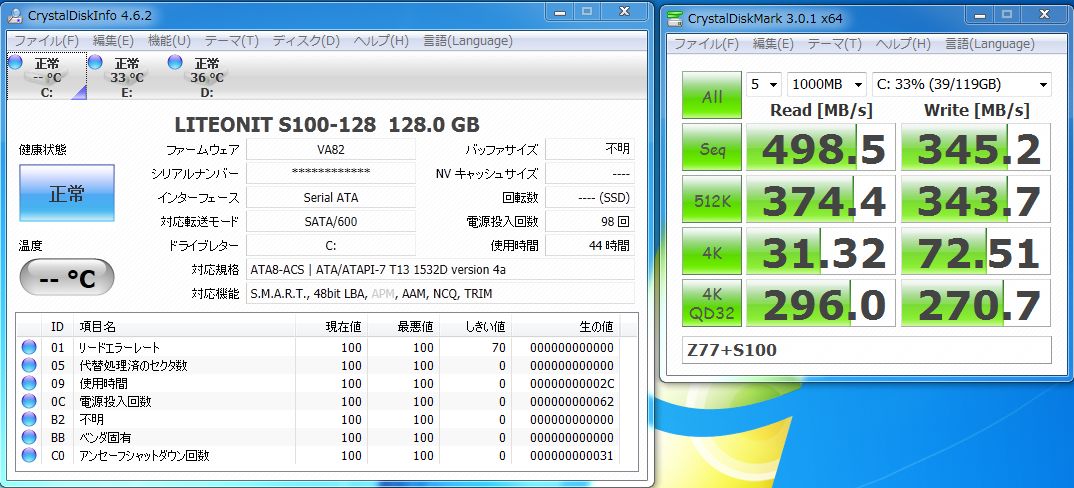Click the drive letter C: value field
The height and width of the screenshot is (488, 1074).
tap(331, 245)
